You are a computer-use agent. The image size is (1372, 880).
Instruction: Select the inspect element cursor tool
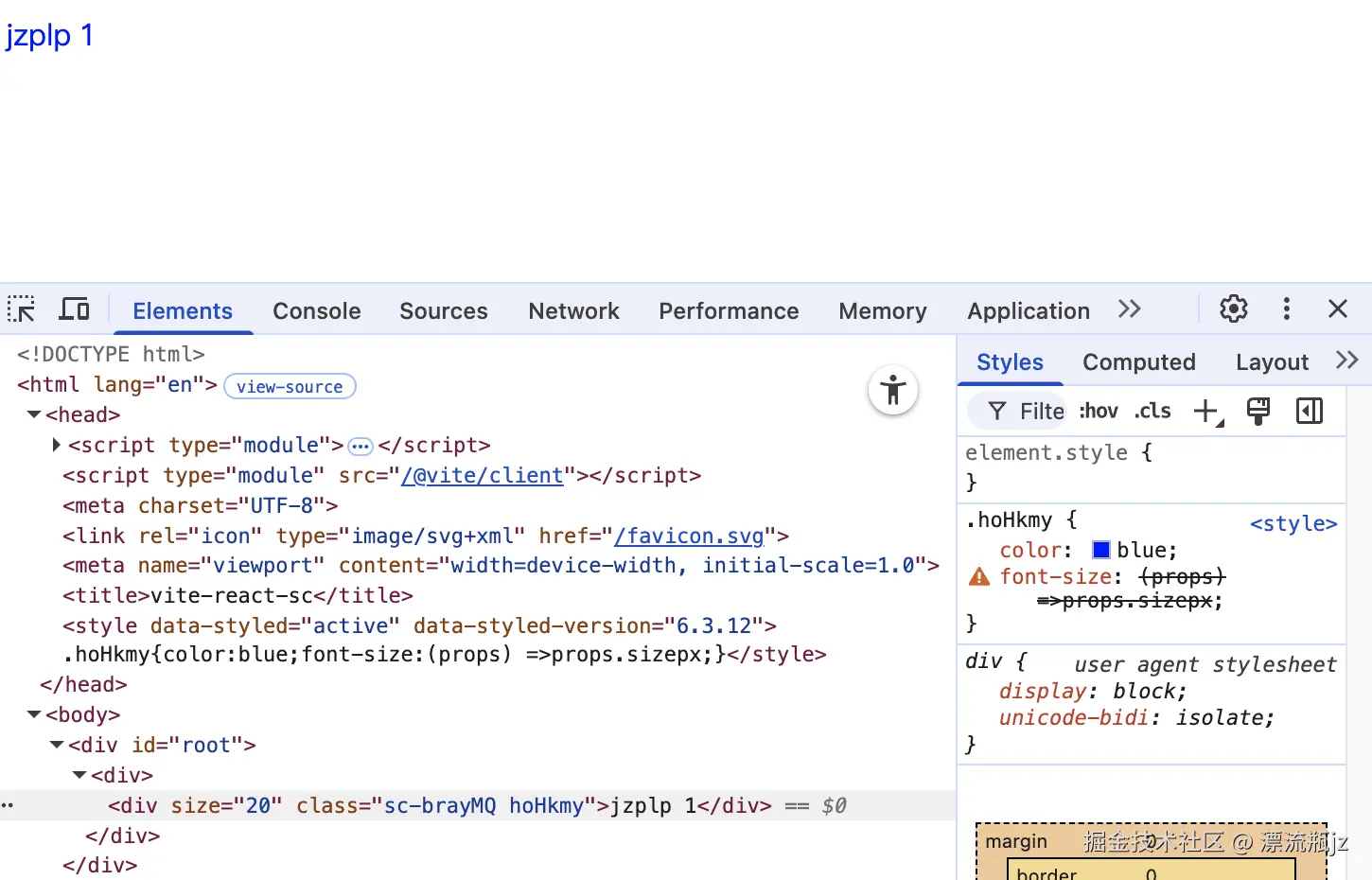pos(21,308)
